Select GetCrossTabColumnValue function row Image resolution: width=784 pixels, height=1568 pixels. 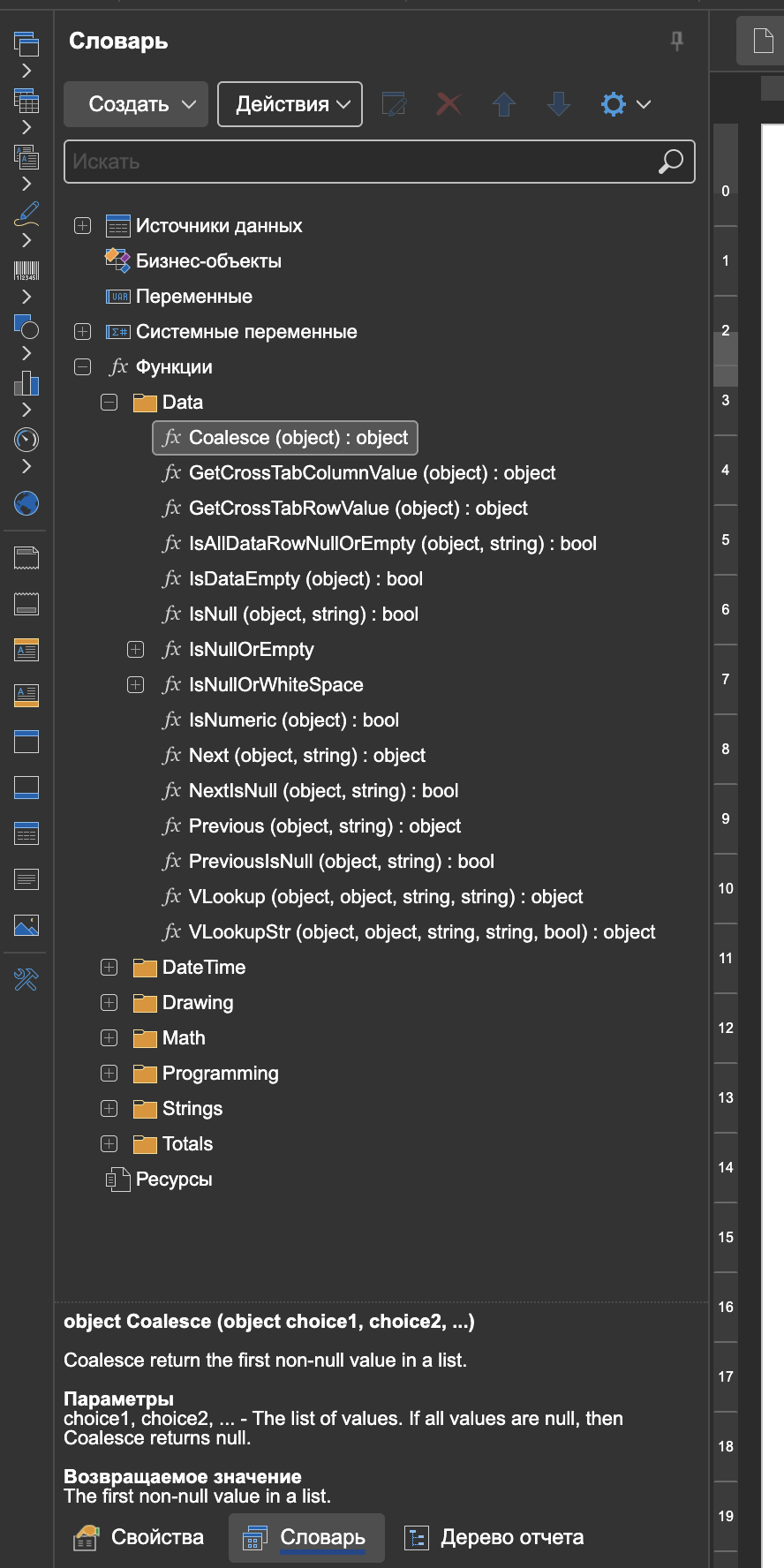[358, 473]
